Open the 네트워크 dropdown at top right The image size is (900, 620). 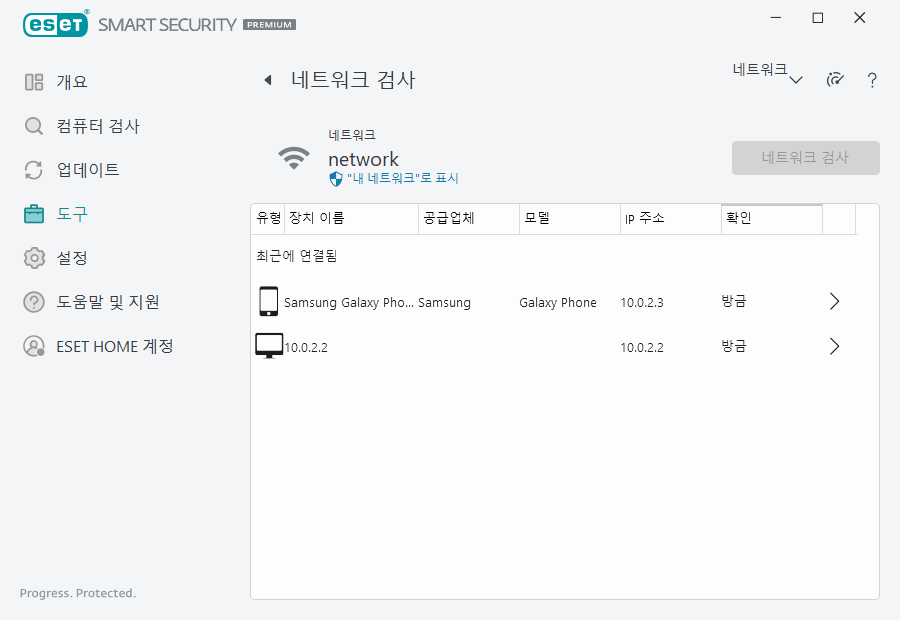[x=767, y=74]
